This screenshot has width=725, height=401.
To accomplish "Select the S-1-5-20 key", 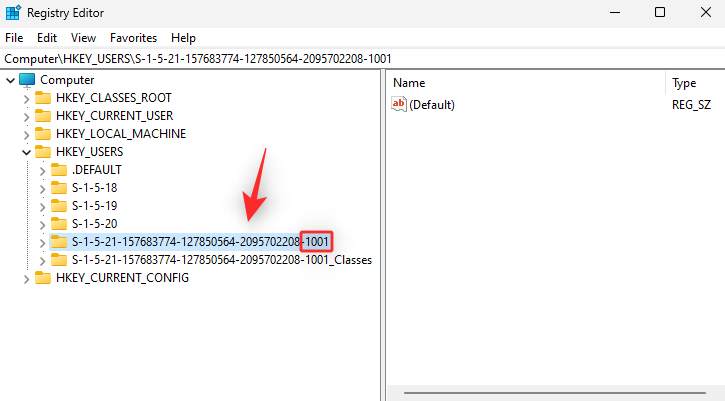I will point(95,224).
